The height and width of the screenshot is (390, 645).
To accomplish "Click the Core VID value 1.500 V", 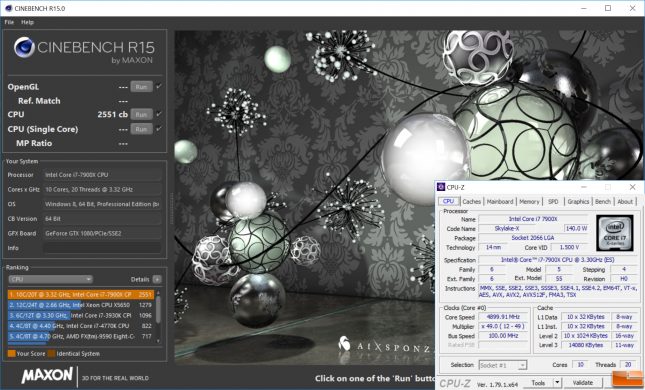I will click(x=569, y=247).
